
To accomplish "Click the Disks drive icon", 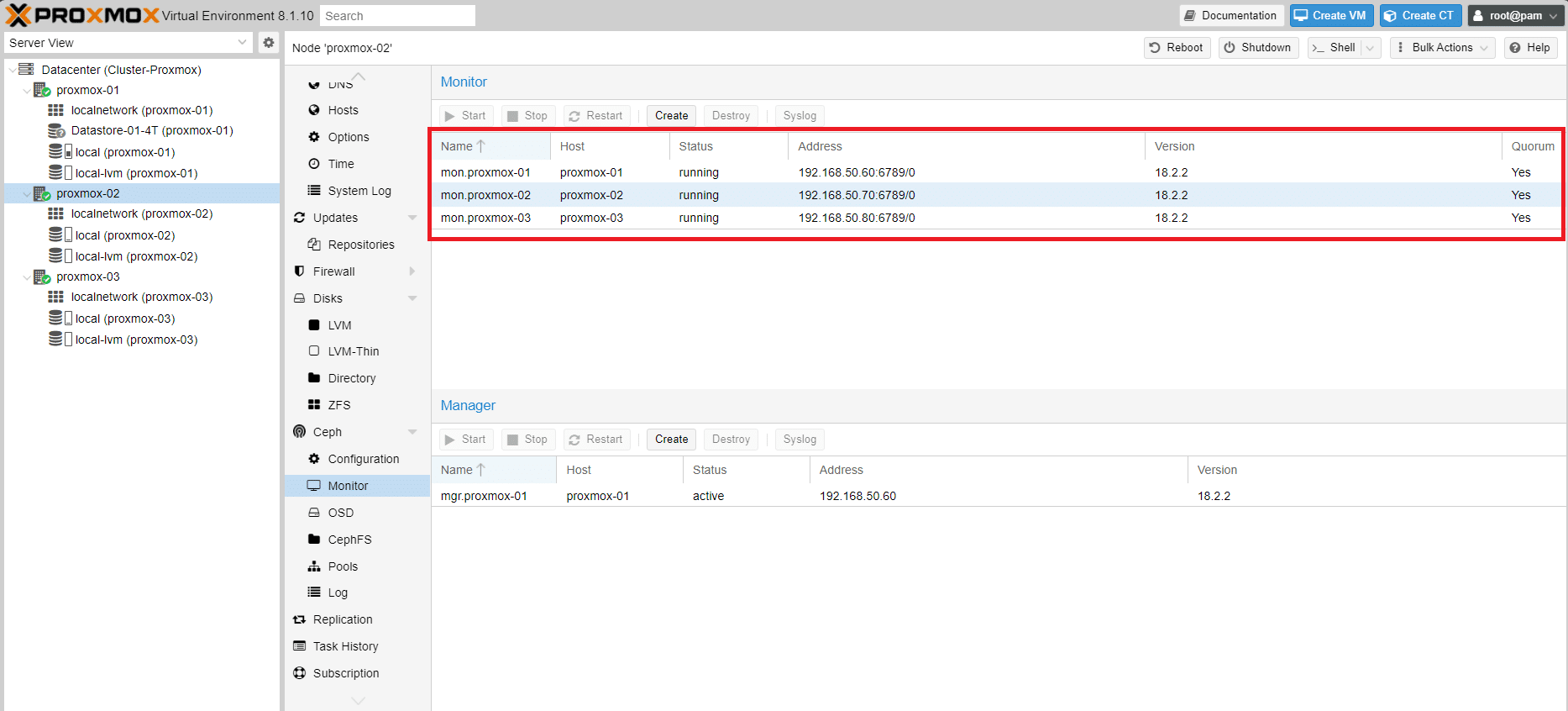I will click(x=300, y=298).
